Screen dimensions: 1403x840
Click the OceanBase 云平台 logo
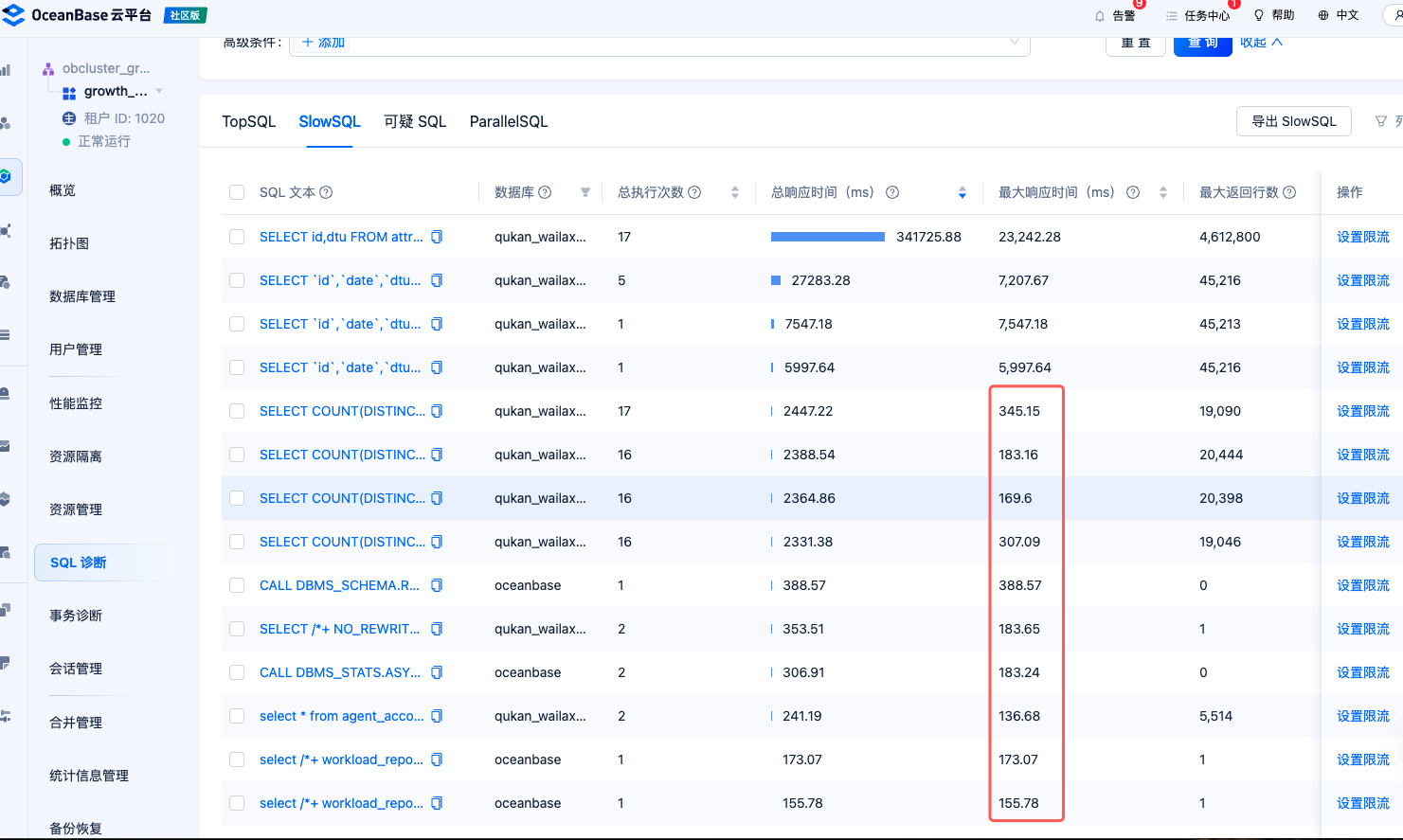[x=78, y=15]
